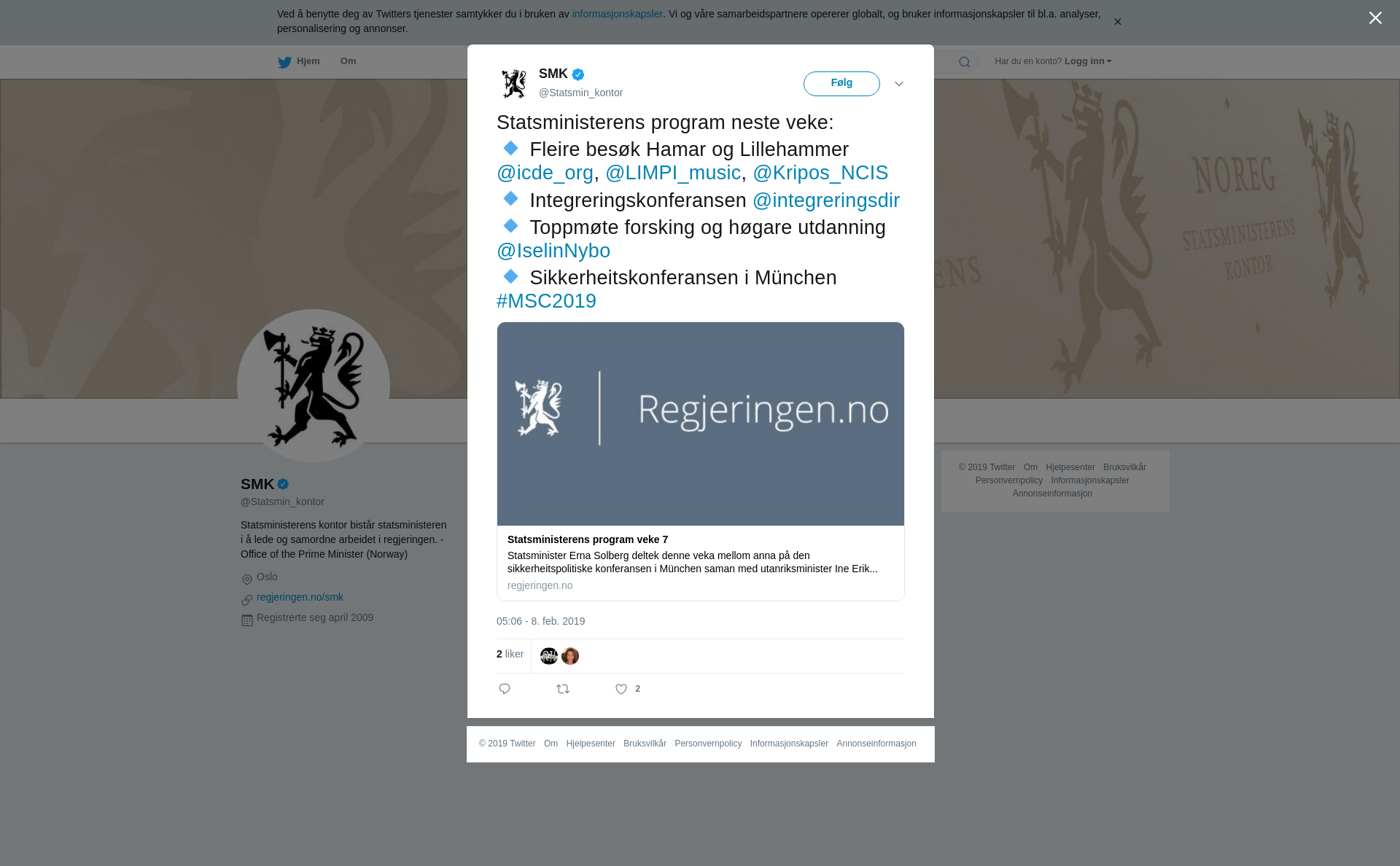Screen dimensions: 1400x866
Task: Dismiss the cookie notice banner
Action: (1117, 22)
